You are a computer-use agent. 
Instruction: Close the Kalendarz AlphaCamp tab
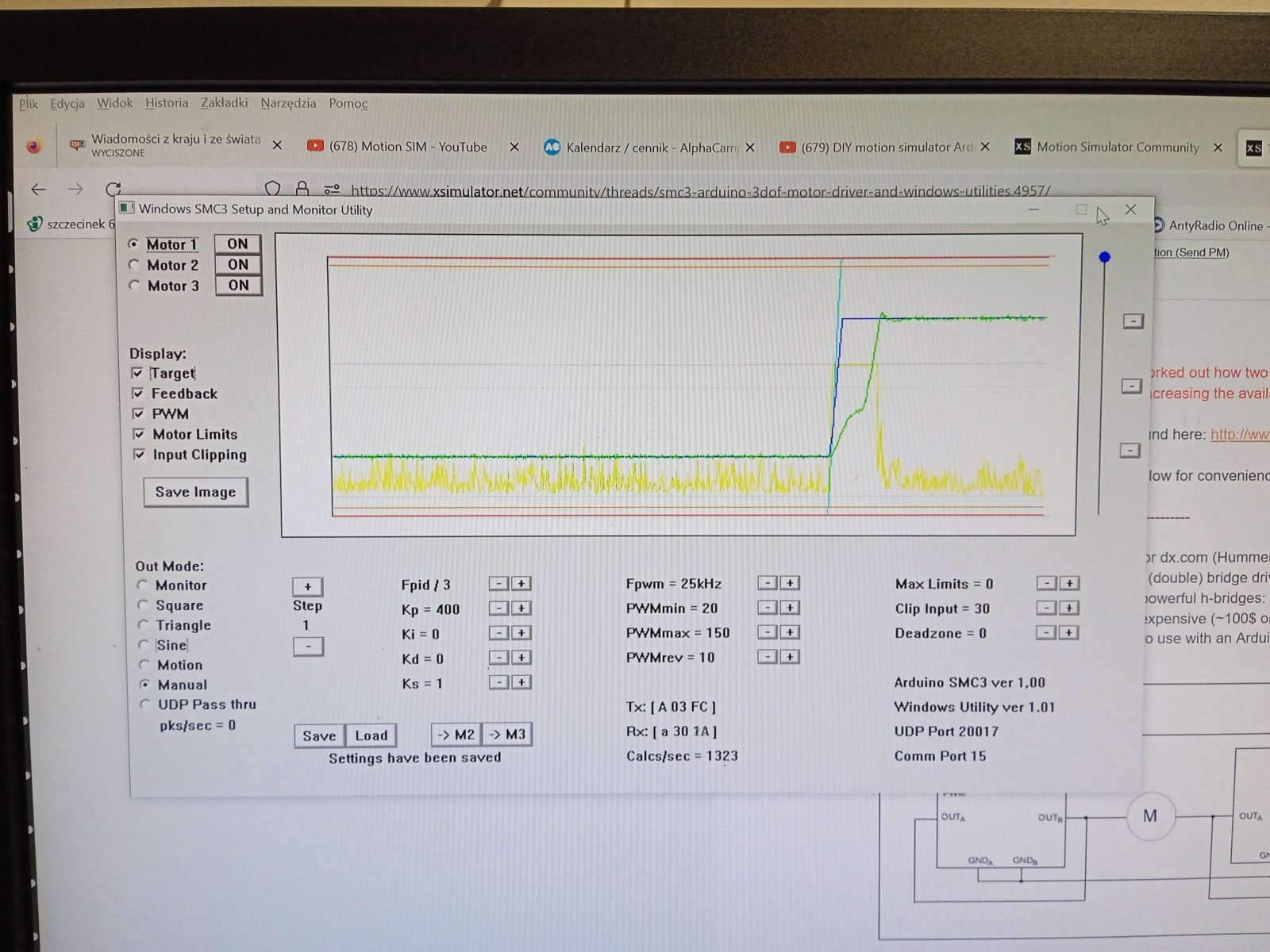pyautogui.click(x=750, y=147)
